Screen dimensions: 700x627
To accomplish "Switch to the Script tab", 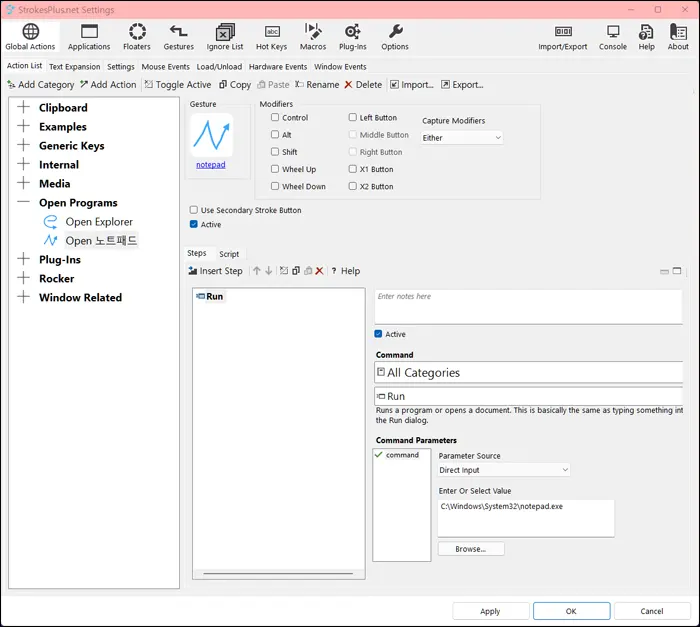I will (229, 254).
